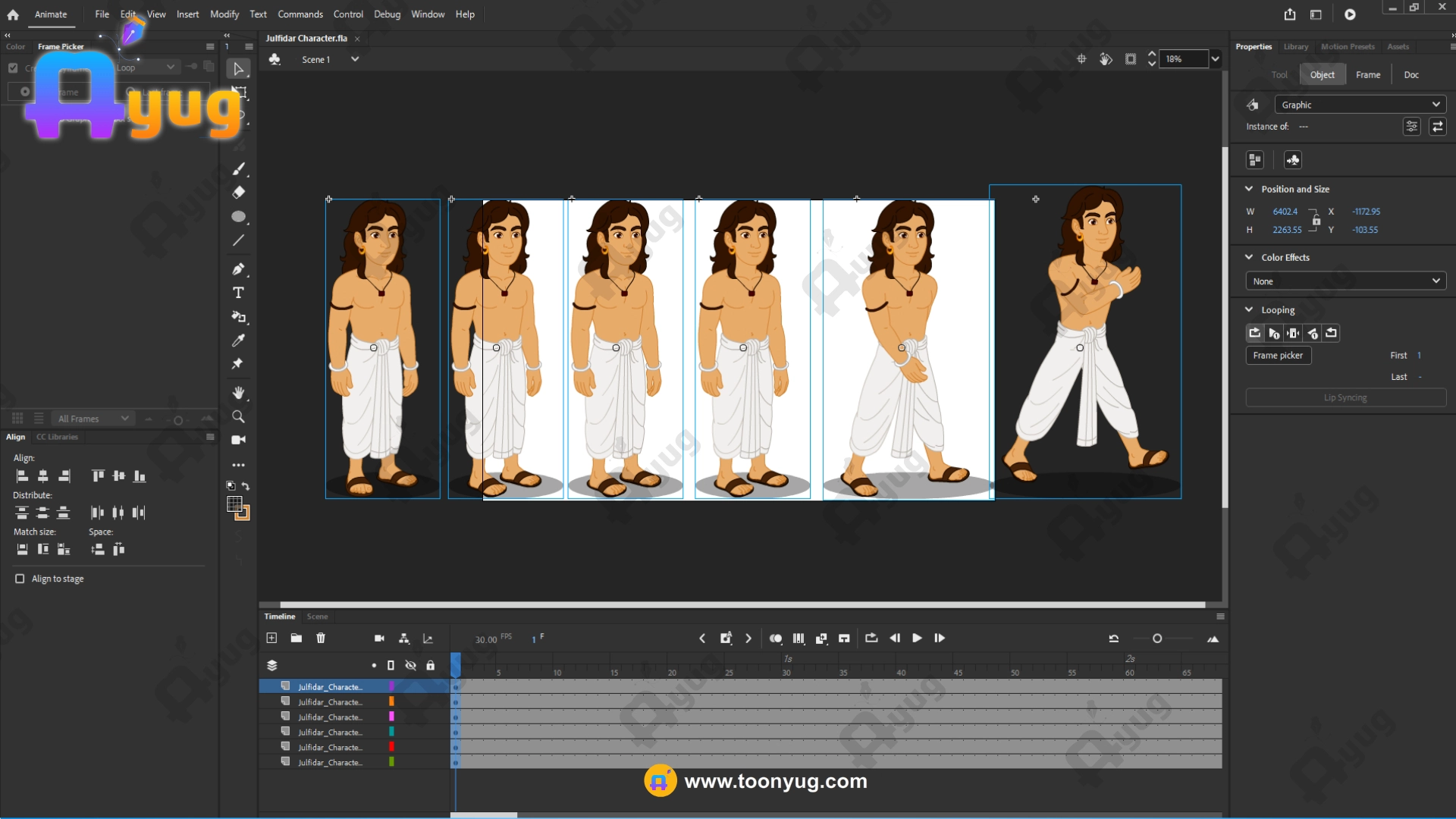The image size is (1456, 819).
Task: Select the Hand tool
Action: coord(238,393)
